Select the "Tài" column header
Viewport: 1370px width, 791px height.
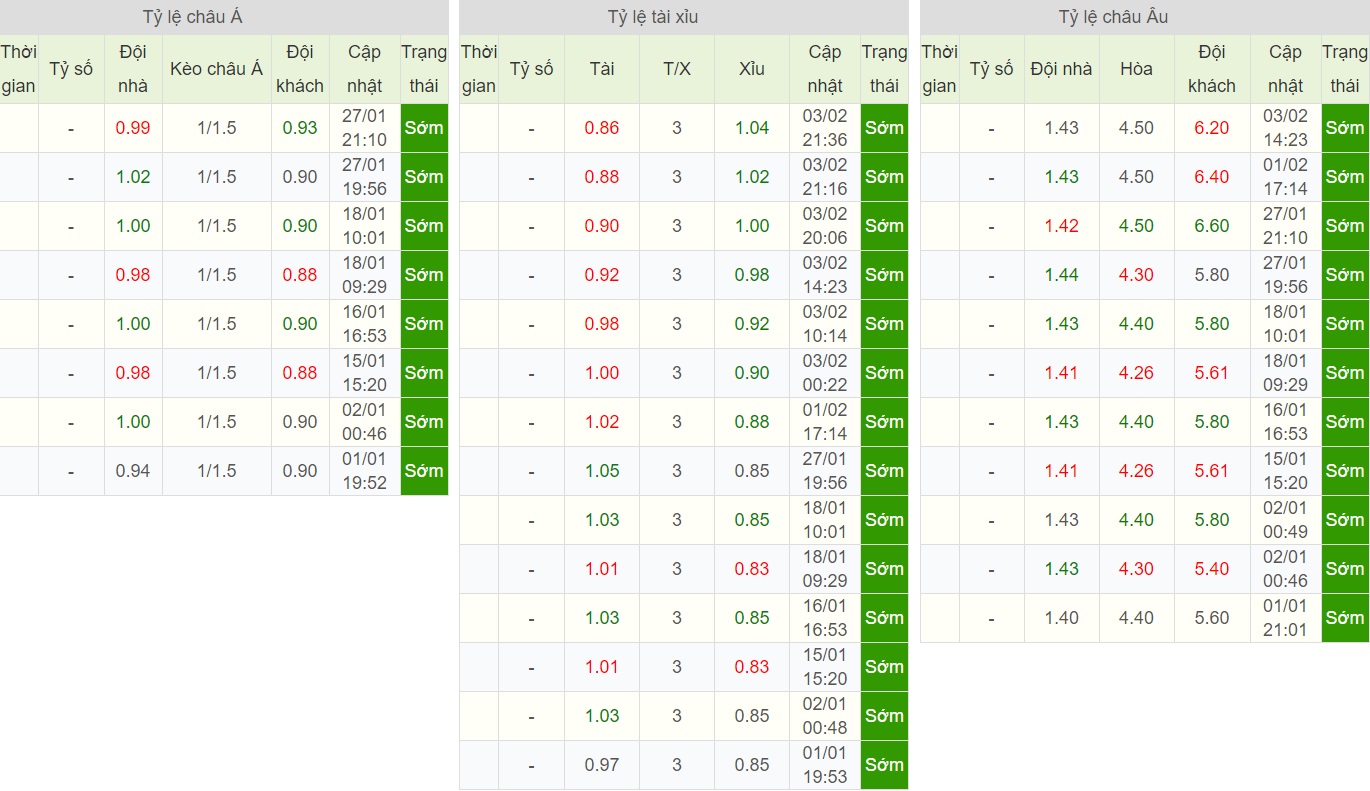[x=602, y=69]
